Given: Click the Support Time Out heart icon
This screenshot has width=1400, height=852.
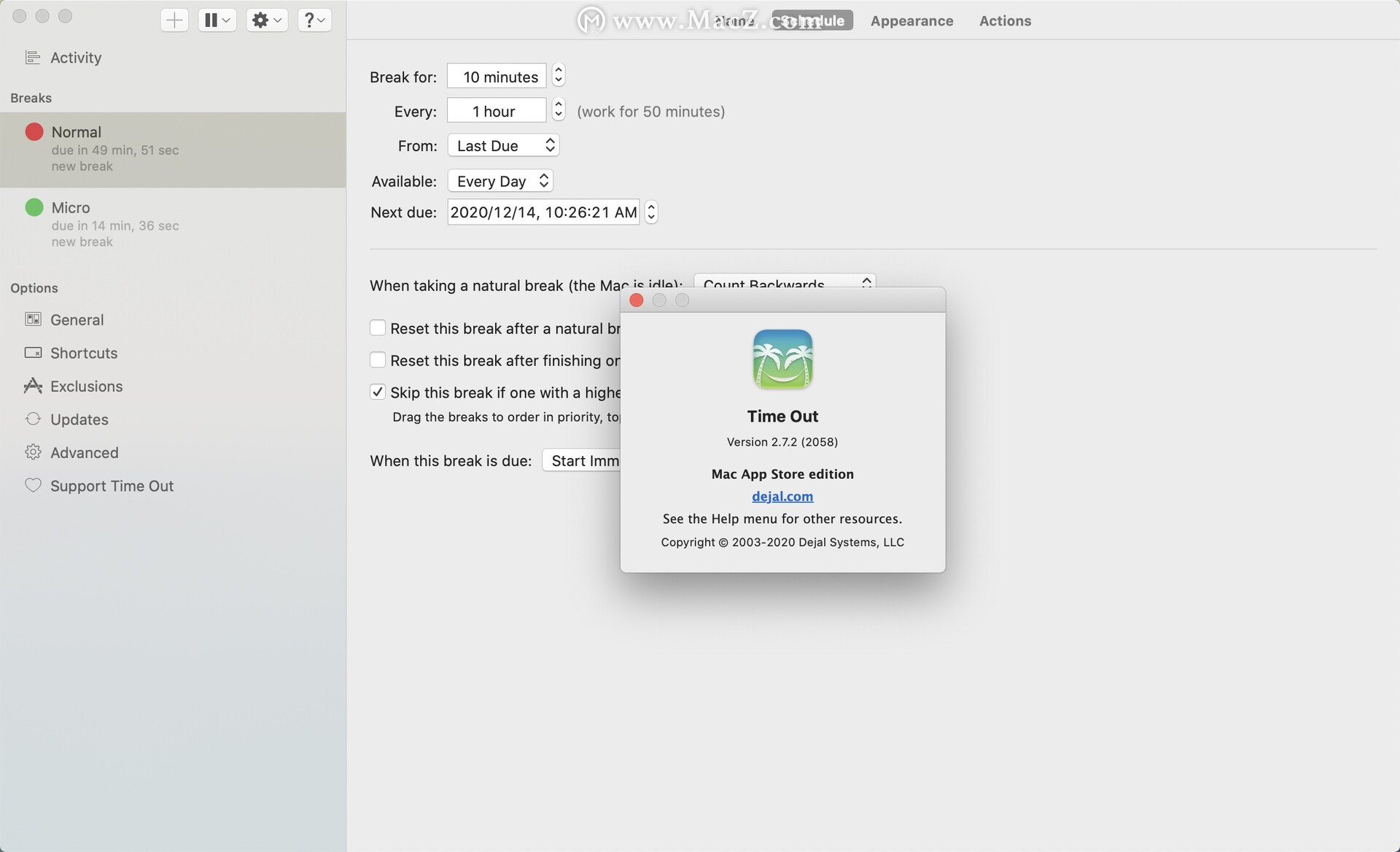Looking at the screenshot, I should click(x=33, y=485).
